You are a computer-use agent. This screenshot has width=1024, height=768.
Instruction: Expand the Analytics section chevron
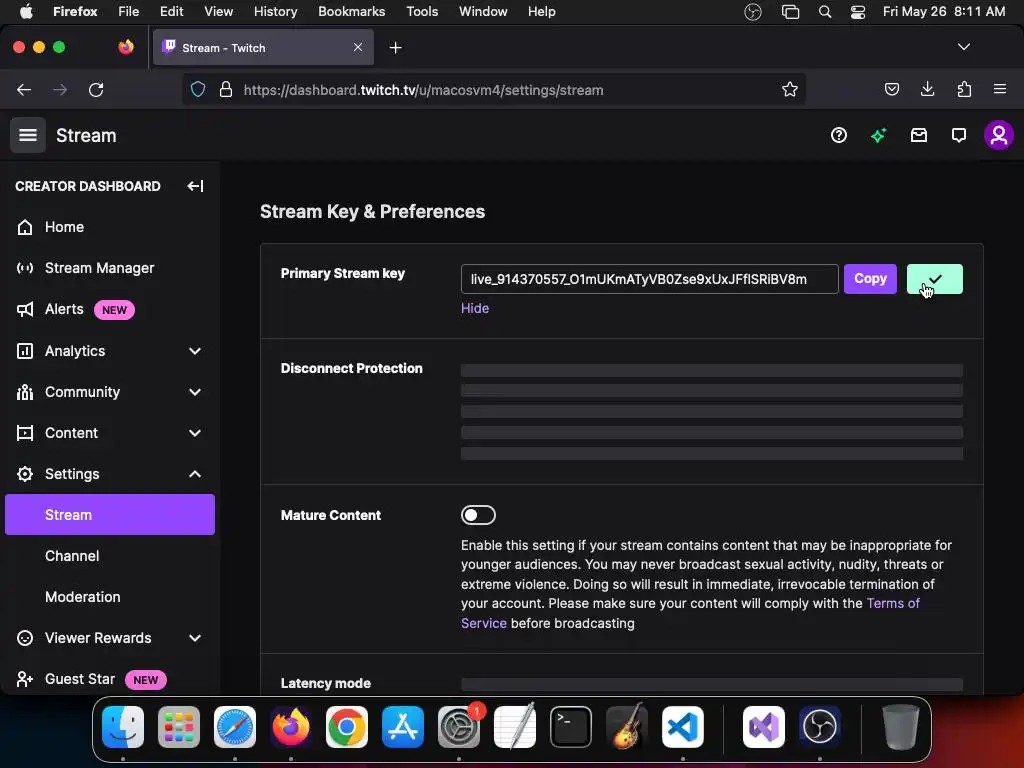click(x=195, y=351)
